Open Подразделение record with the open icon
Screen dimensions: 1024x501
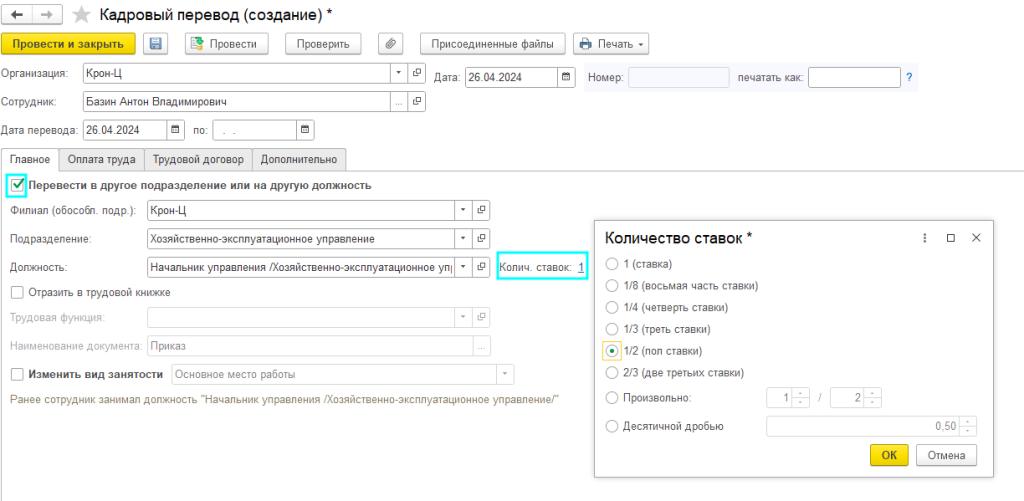click(481, 238)
